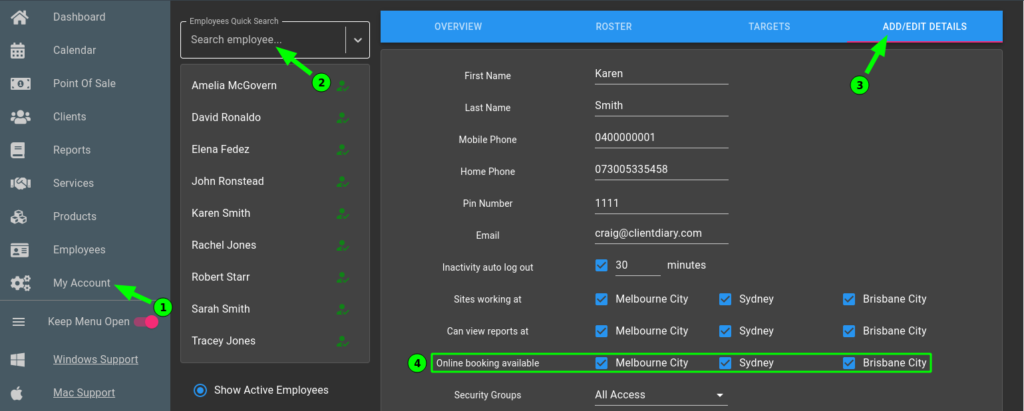Click the First Name field
Viewport: 1024px width, 411px height.
coord(661,74)
